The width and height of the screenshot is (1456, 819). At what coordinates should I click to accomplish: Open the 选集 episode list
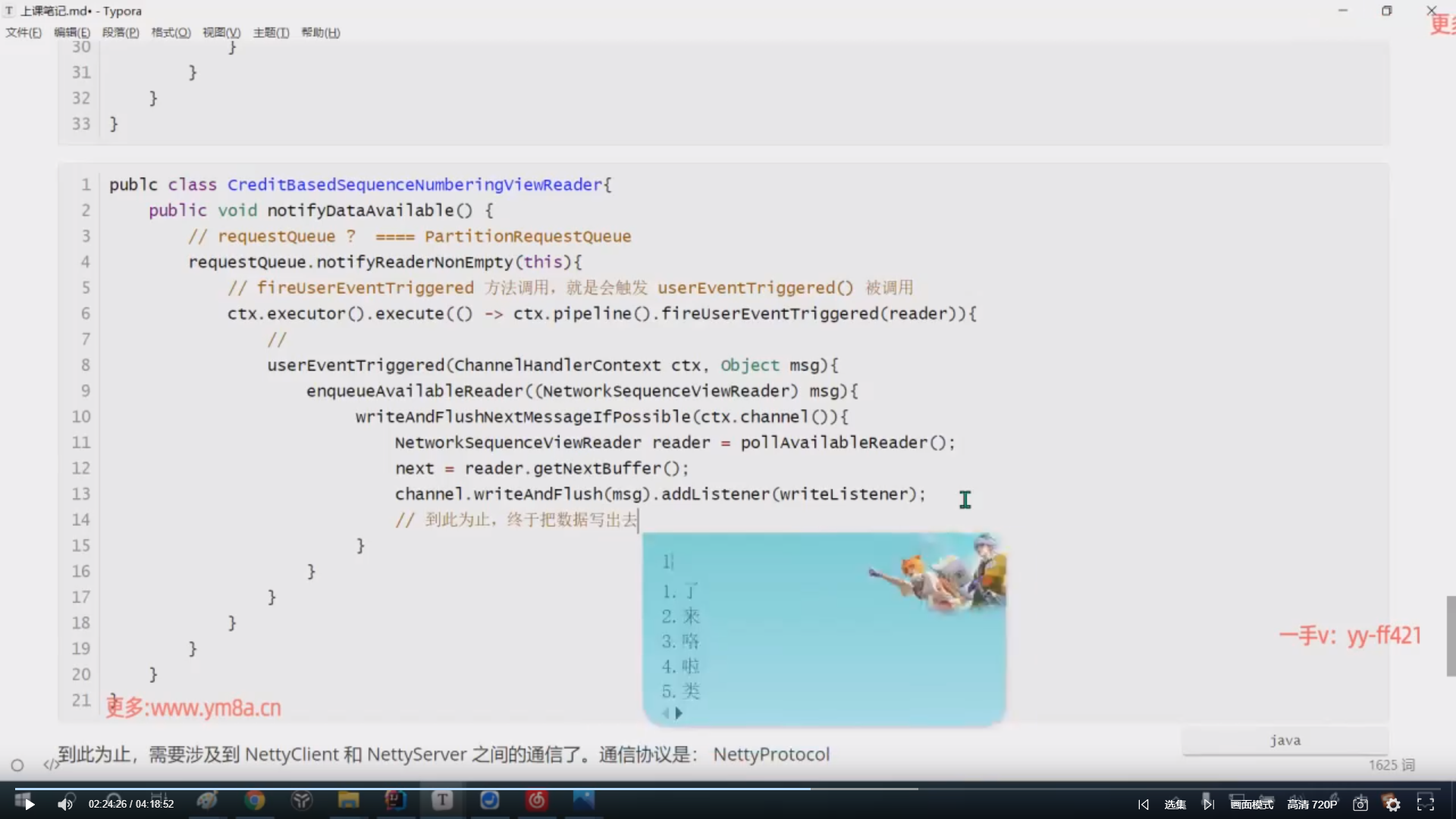click(1175, 805)
